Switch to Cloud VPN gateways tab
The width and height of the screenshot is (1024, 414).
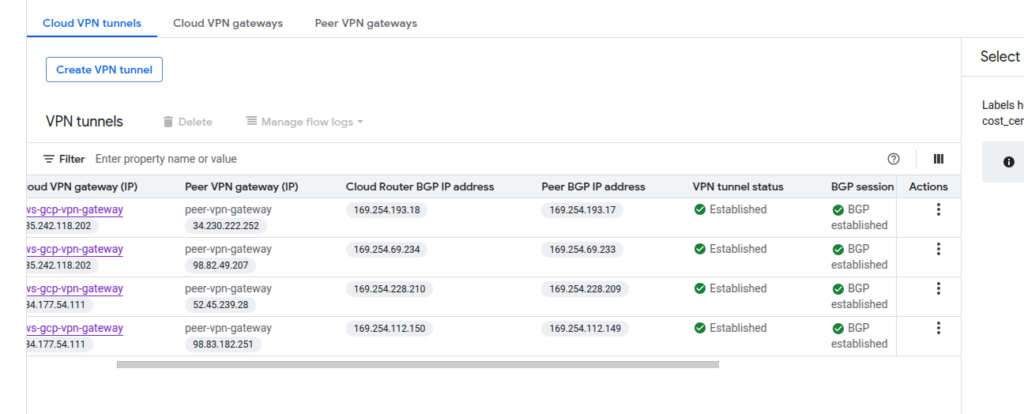click(x=227, y=23)
